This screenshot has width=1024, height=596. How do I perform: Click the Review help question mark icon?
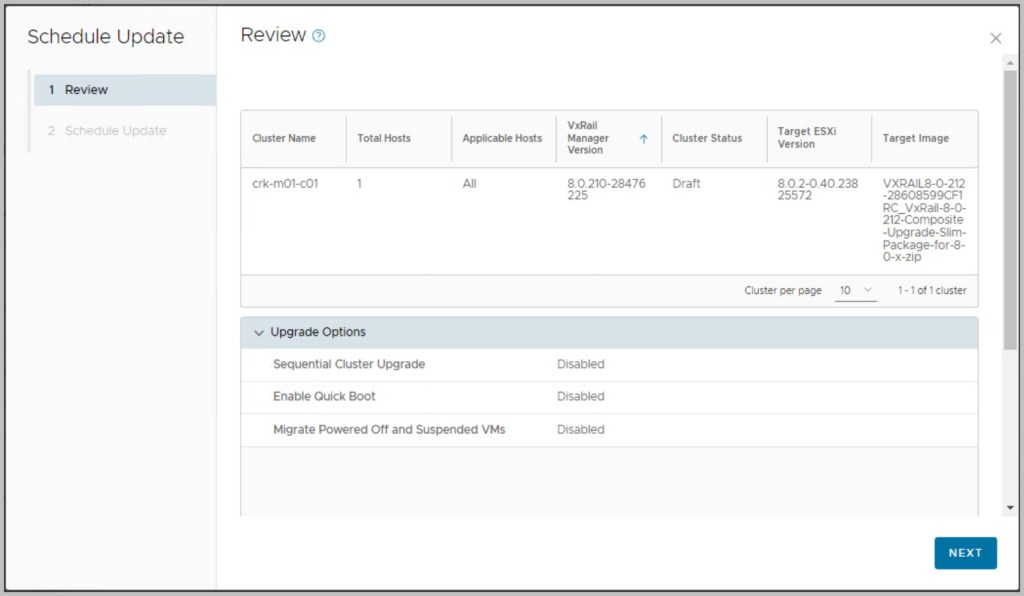[x=319, y=36]
